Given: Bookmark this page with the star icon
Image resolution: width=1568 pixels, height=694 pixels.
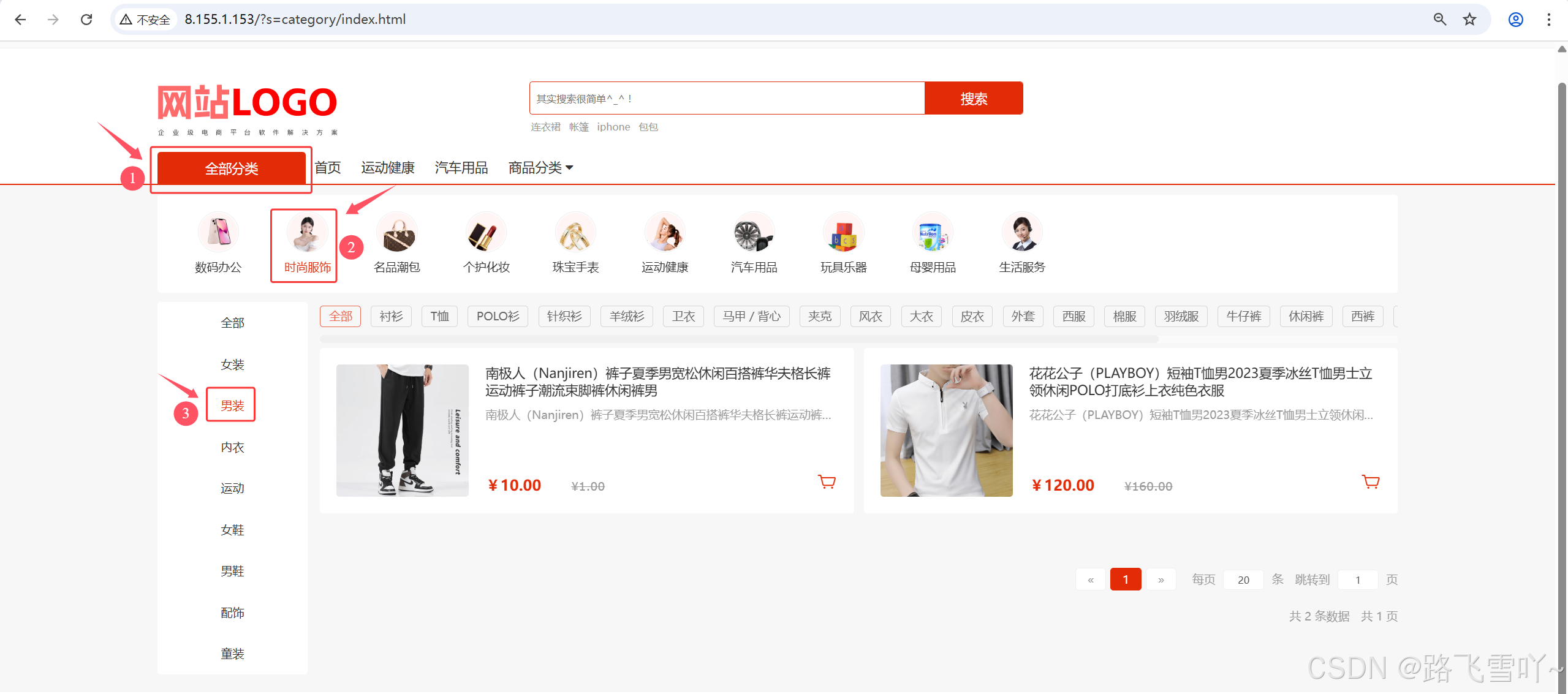Looking at the screenshot, I should [x=1469, y=20].
